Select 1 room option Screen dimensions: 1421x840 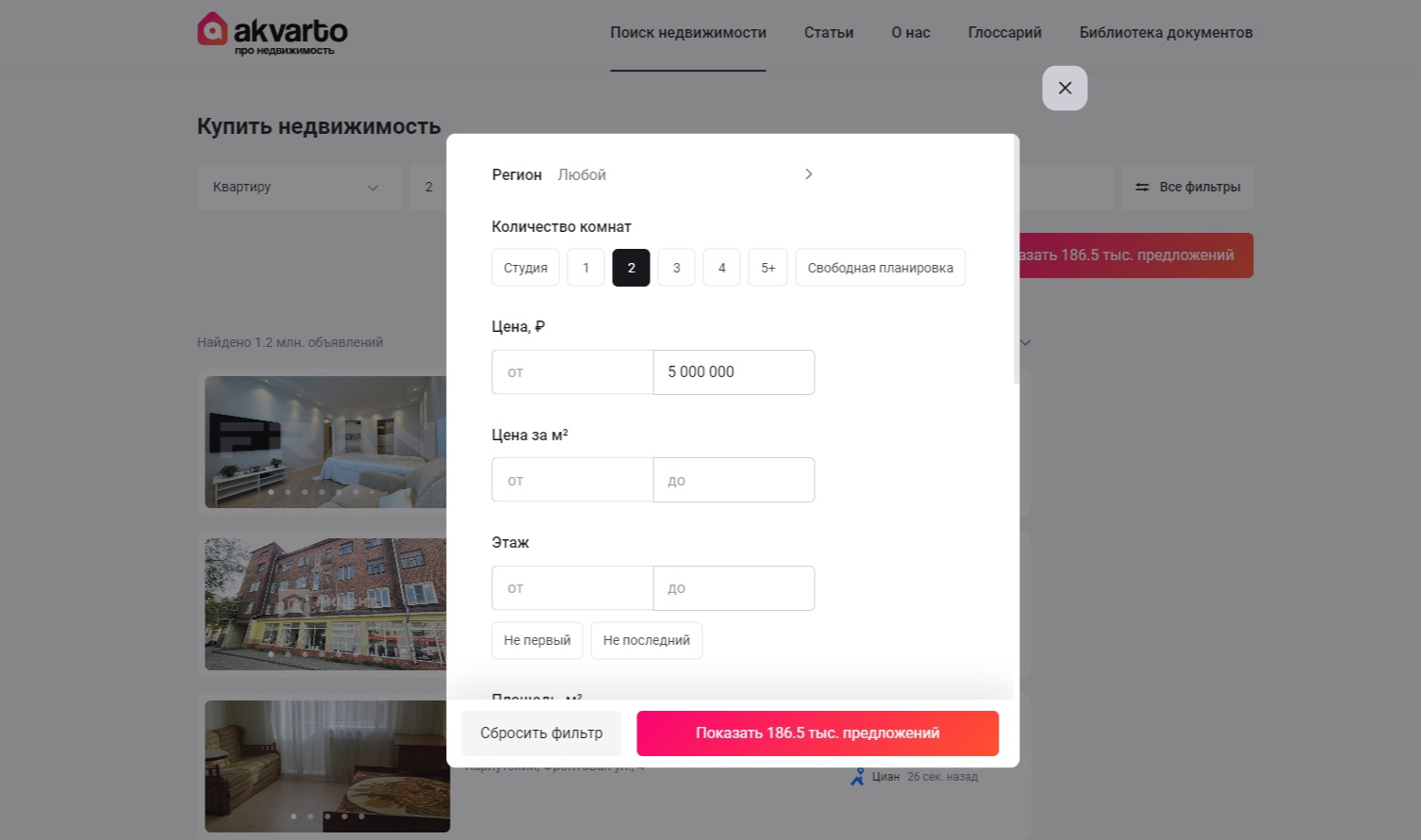click(x=586, y=268)
